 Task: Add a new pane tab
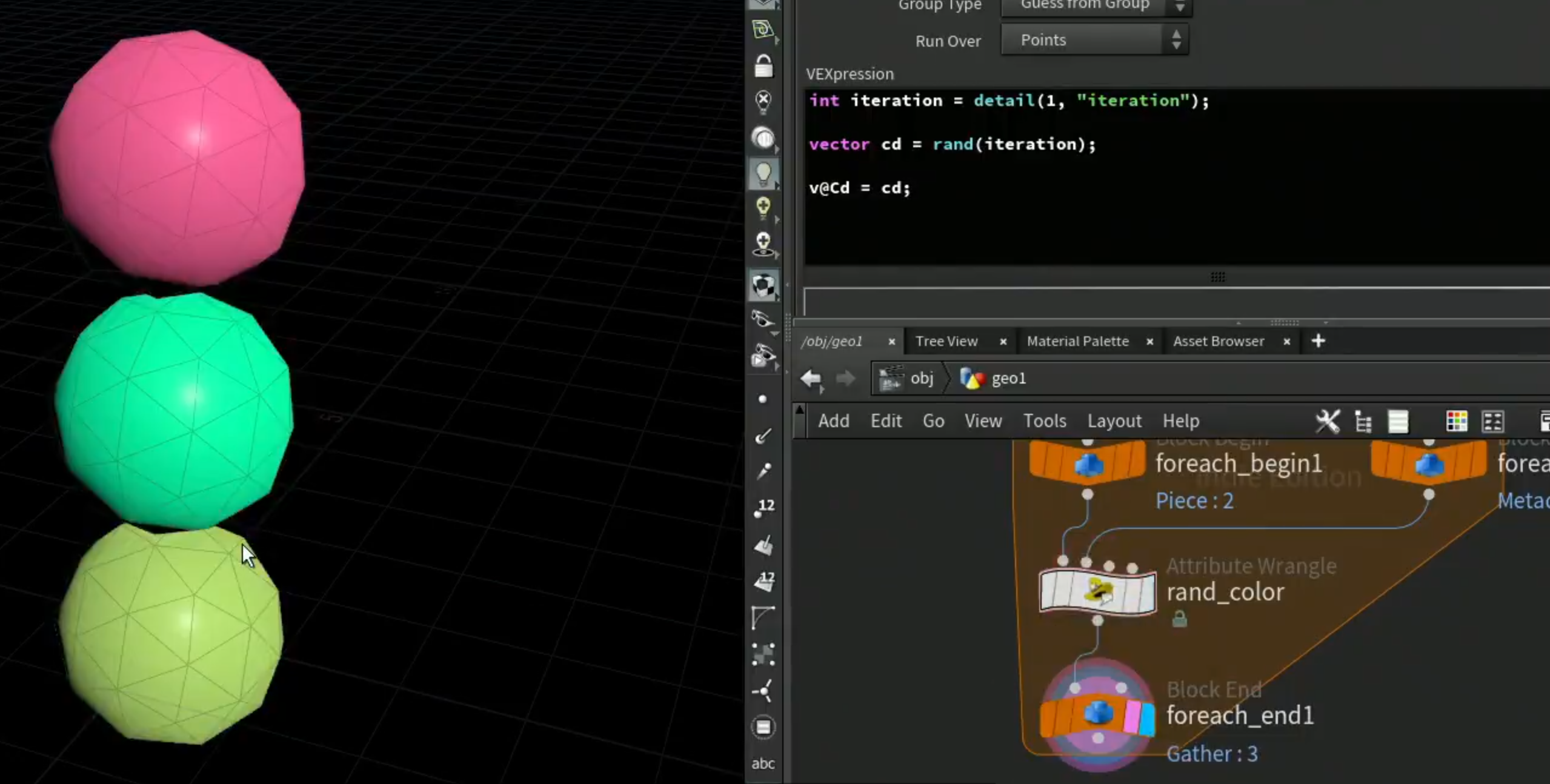[x=1318, y=341]
